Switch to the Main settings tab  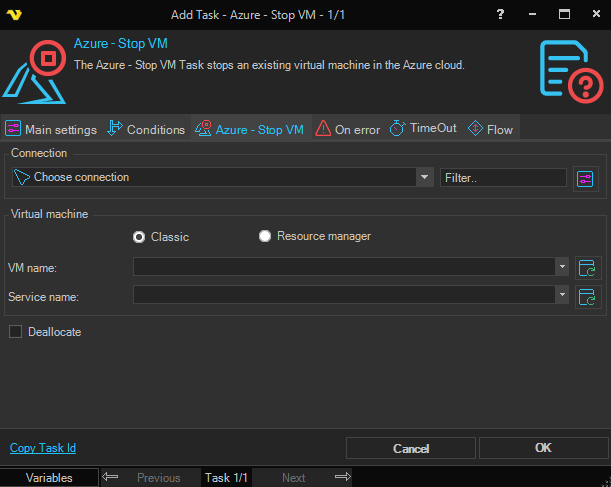(x=51, y=129)
